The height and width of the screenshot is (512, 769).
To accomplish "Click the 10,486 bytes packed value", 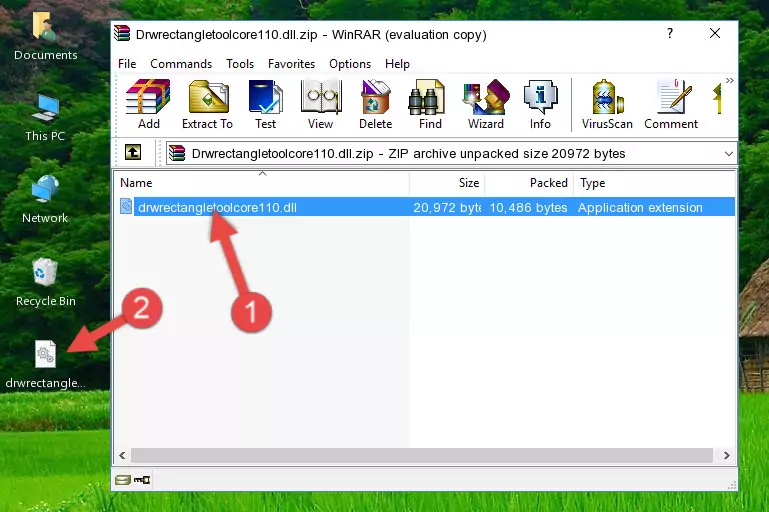I will (528, 207).
